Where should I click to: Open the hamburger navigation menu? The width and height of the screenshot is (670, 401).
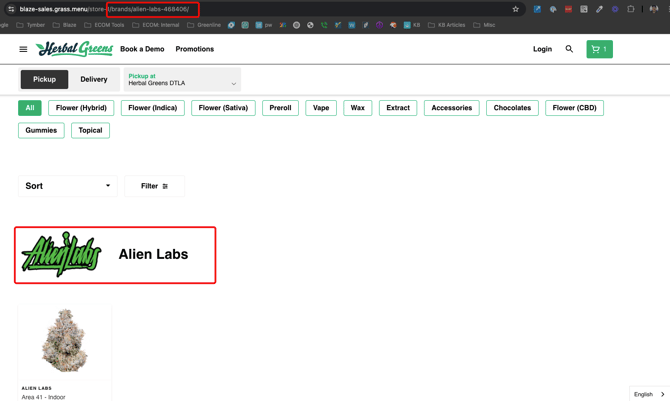23,49
